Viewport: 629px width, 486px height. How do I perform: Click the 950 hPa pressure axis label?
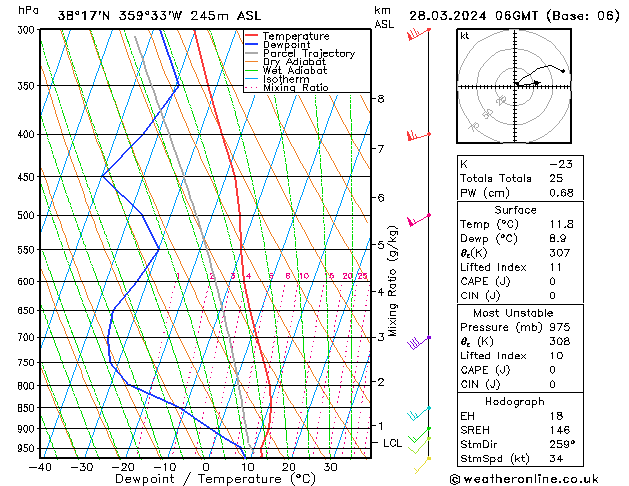point(28,448)
